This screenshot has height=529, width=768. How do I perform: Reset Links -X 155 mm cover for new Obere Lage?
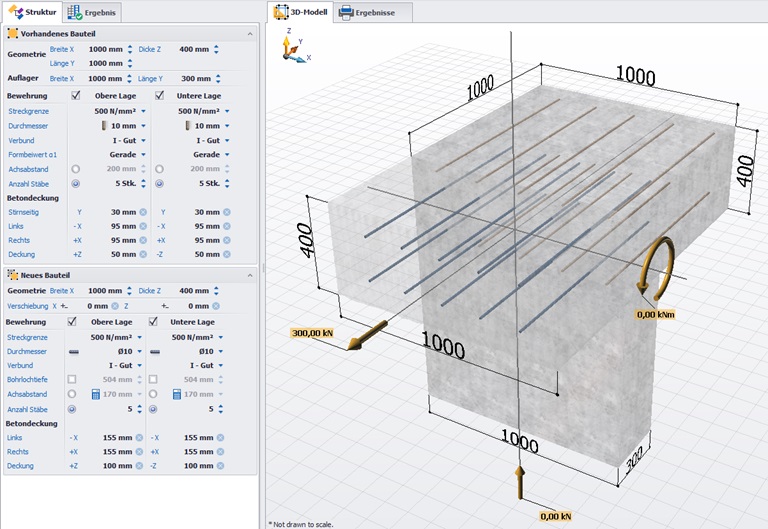coord(139,437)
